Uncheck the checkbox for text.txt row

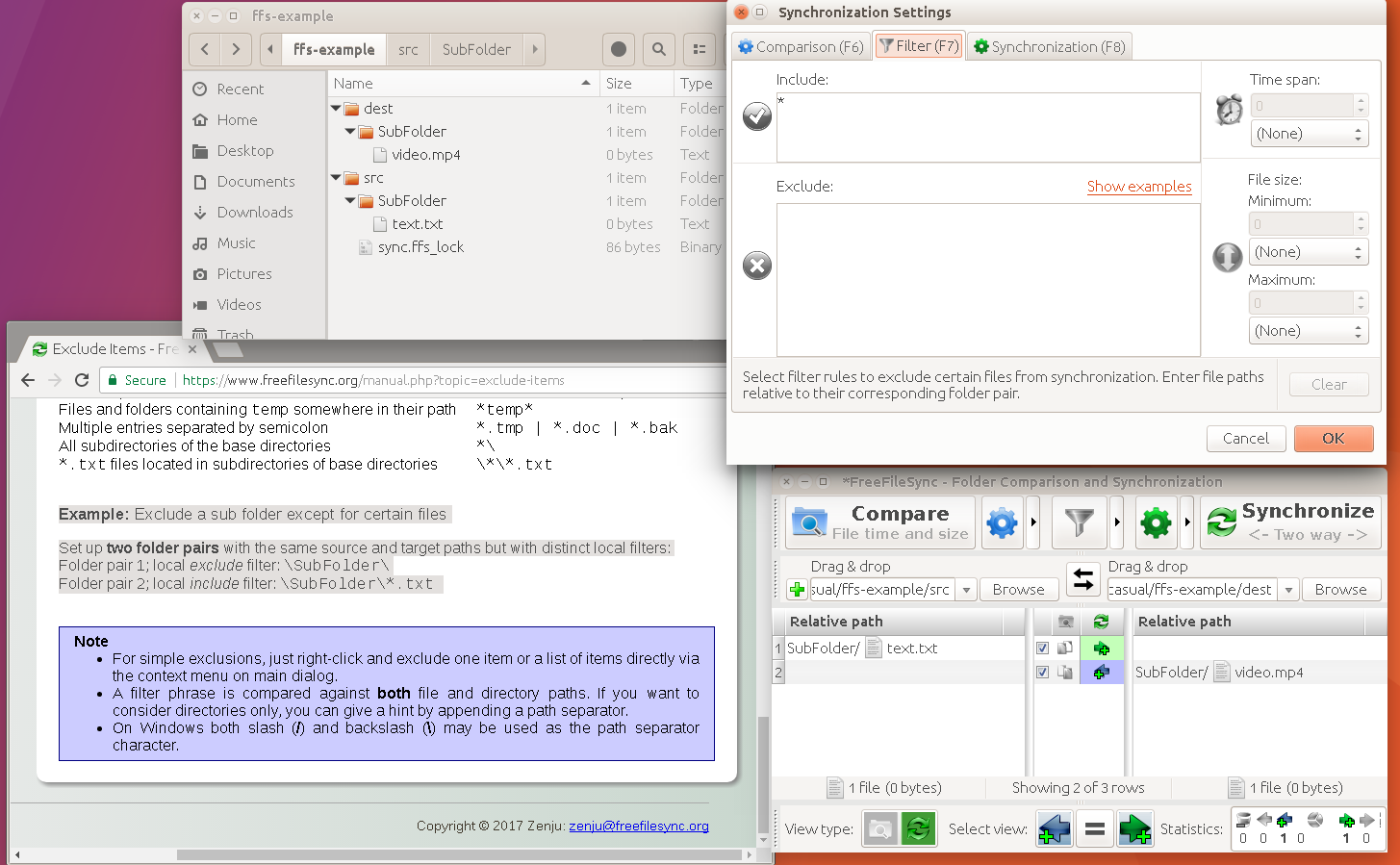(x=1042, y=649)
